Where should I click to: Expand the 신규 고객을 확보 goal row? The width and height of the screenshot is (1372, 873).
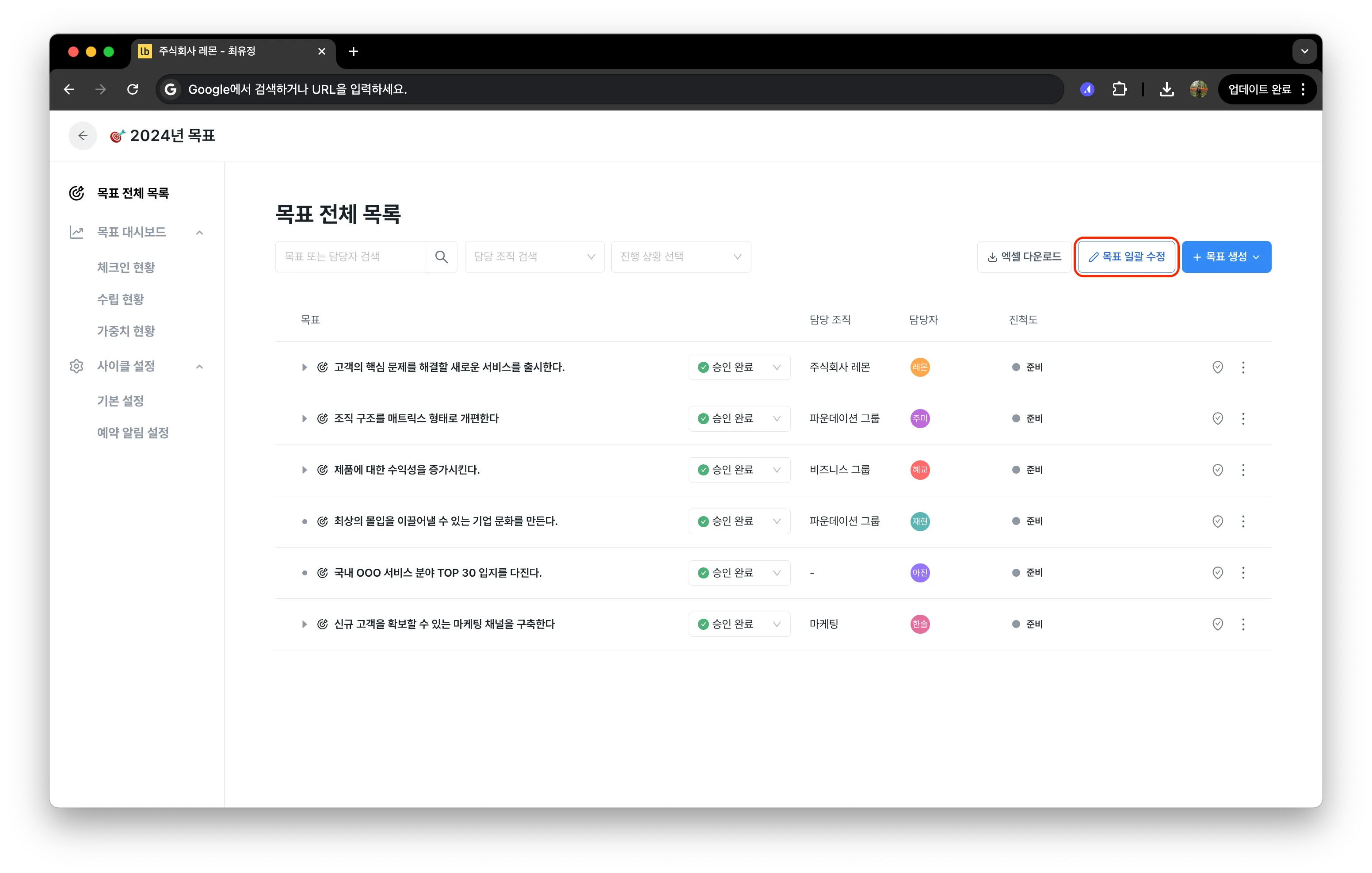pos(304,624)
